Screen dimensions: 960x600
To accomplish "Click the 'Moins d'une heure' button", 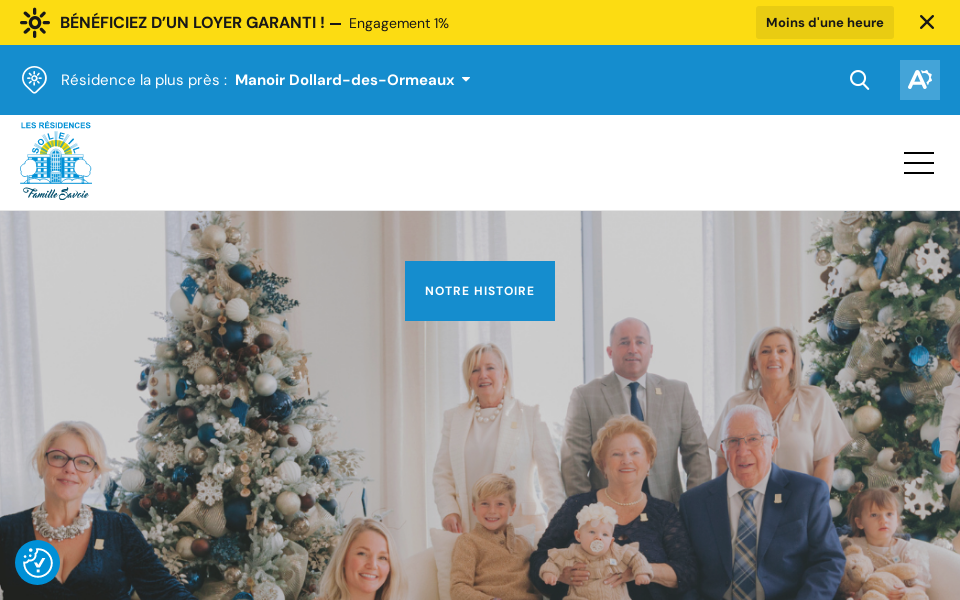I will 824,23.
